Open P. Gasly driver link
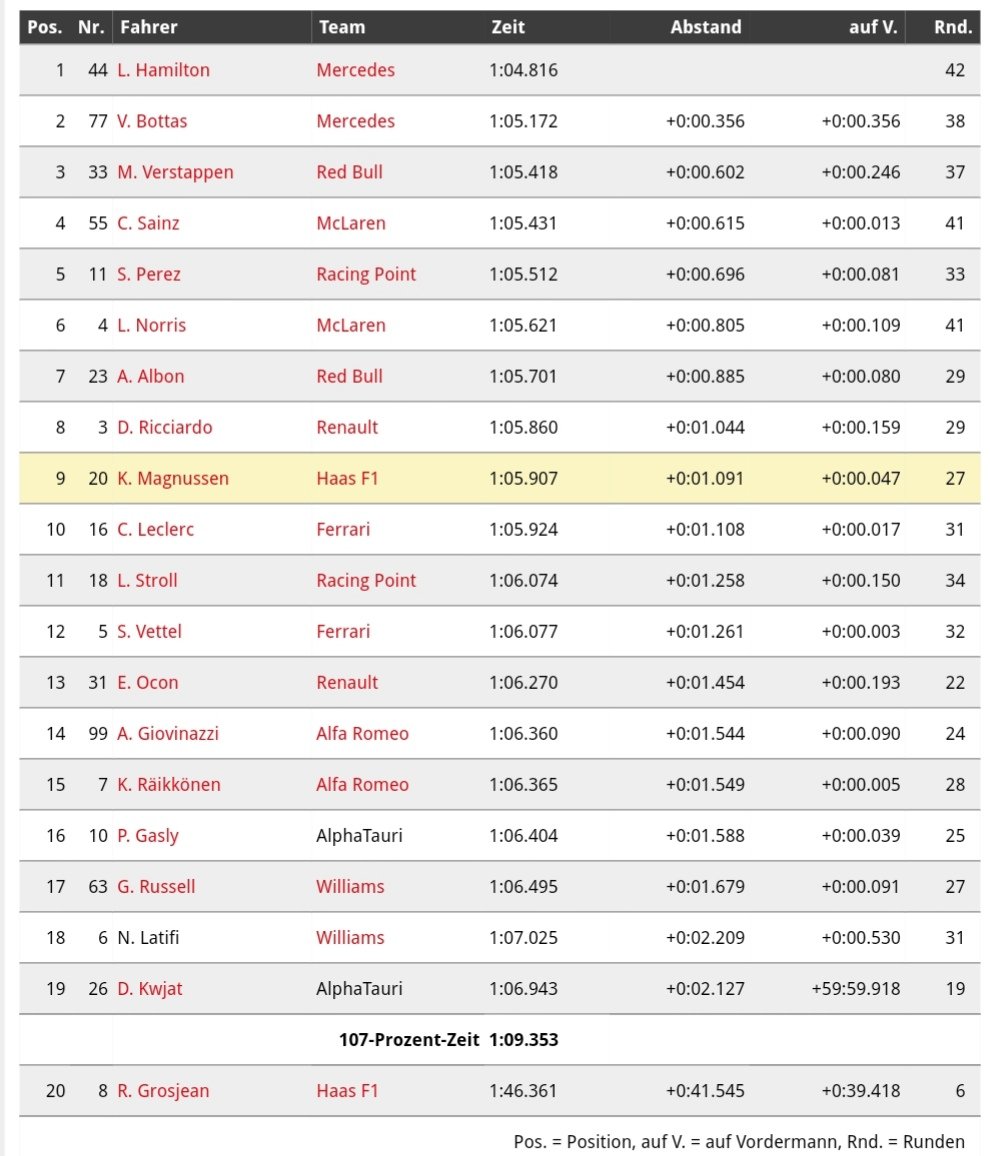The height and width of the screenshot is (1156, 990). pos(147,836)
